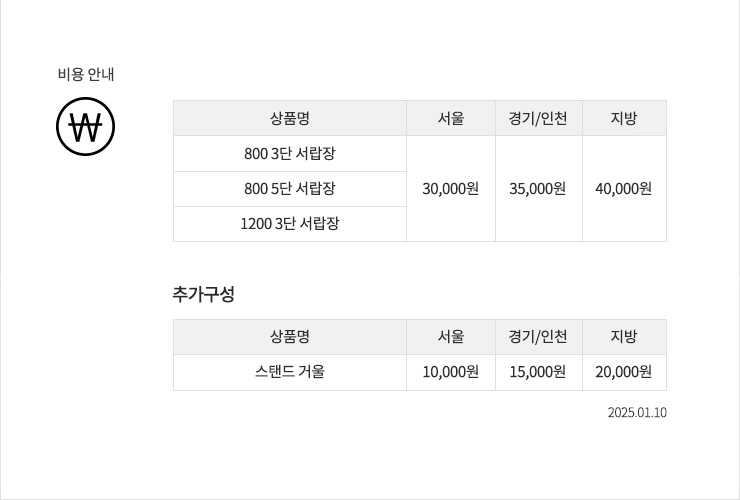Click 지방 header in 추가구성 table
This screenshot has height=500, width=740.
click(x=624, y=337)
